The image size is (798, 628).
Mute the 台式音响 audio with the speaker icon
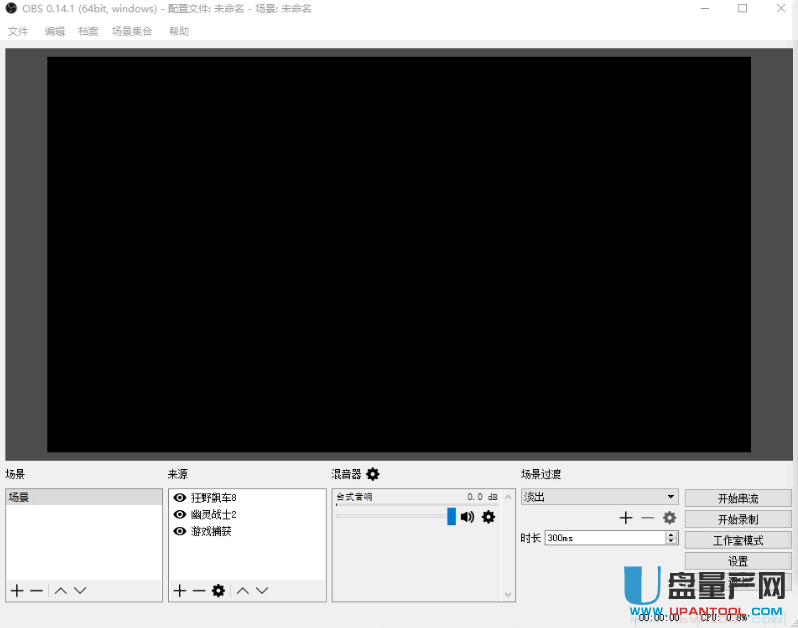point(467,517)
